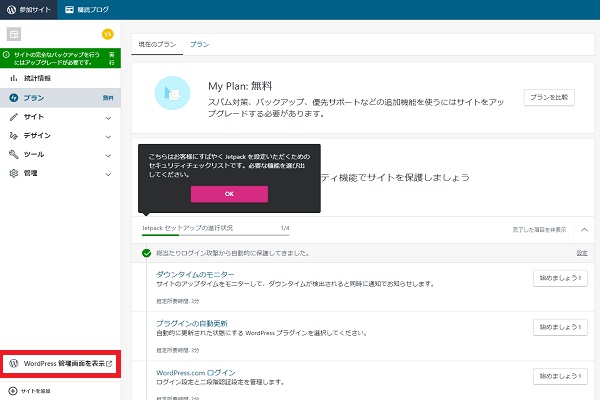
Task: Open WordPress 管理画面を表示
Action: click(x=60, y=364)
